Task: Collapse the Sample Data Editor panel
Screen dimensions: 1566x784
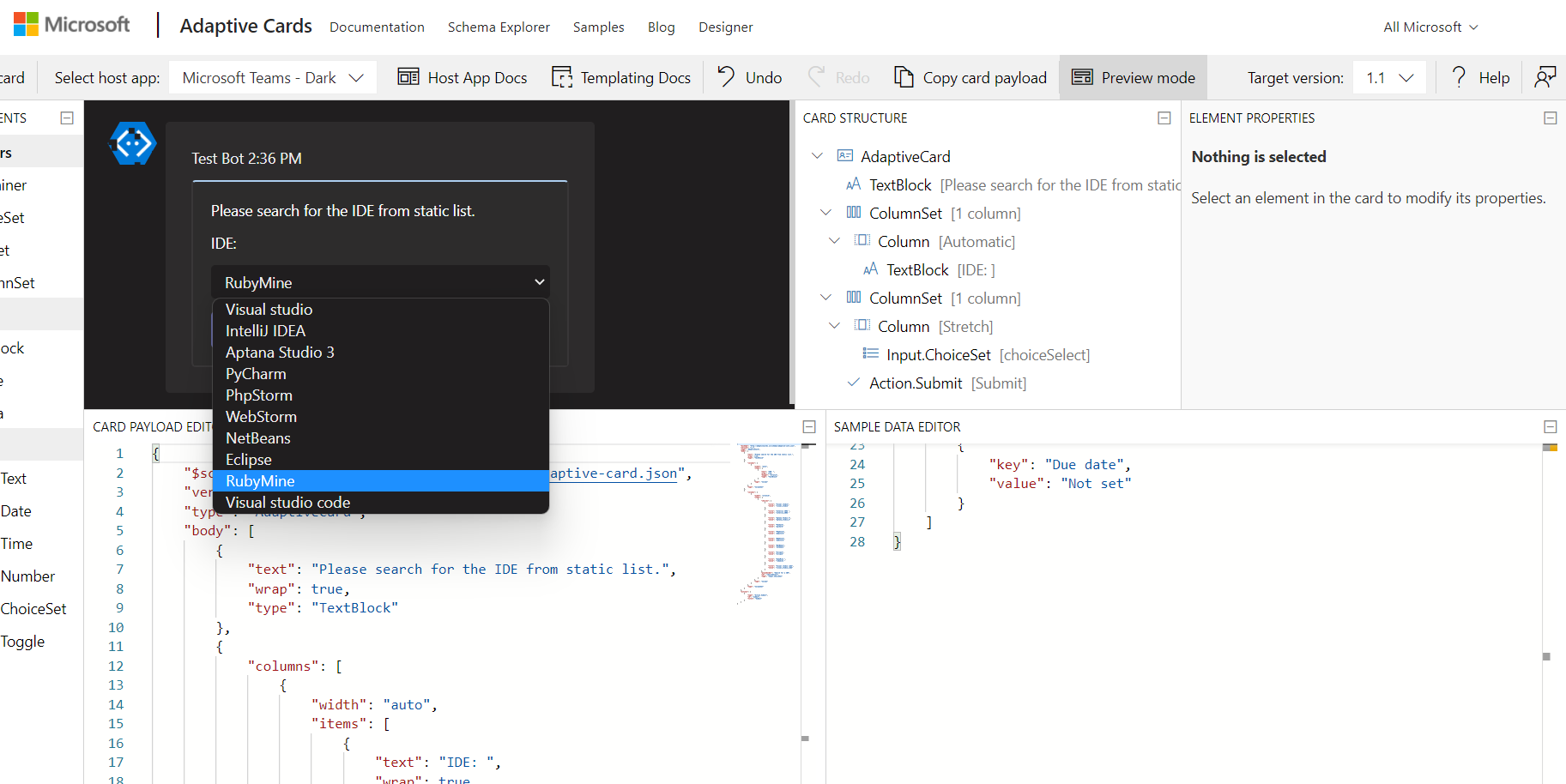Action: (x=1550, y=425)
